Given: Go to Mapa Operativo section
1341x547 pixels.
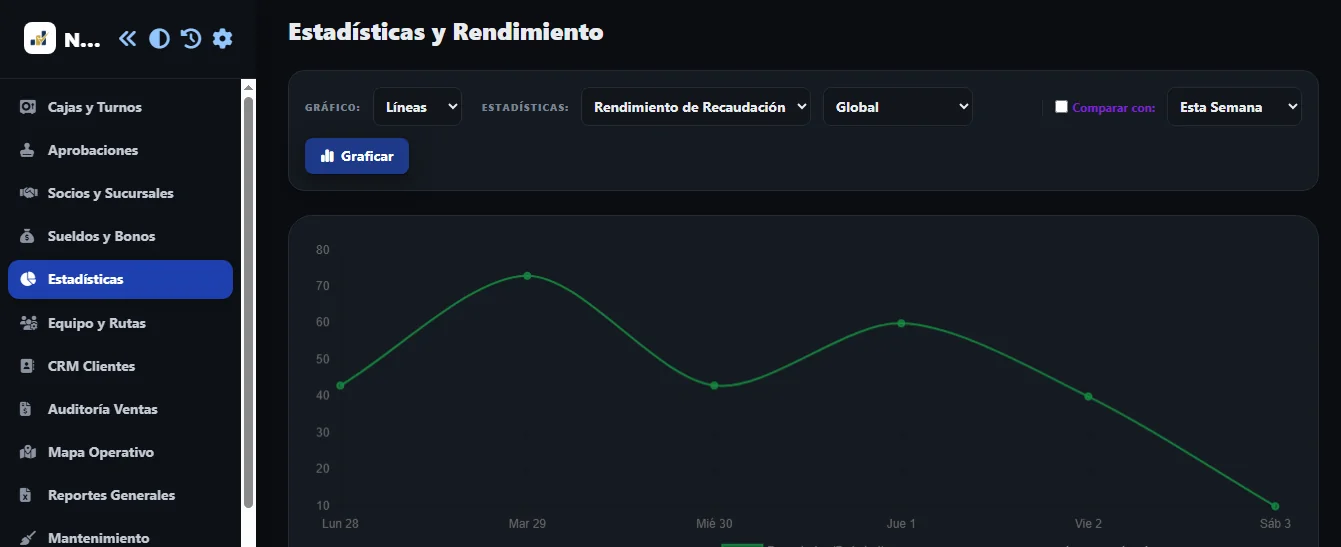Looking at the screenshot, I should point(120,452).
